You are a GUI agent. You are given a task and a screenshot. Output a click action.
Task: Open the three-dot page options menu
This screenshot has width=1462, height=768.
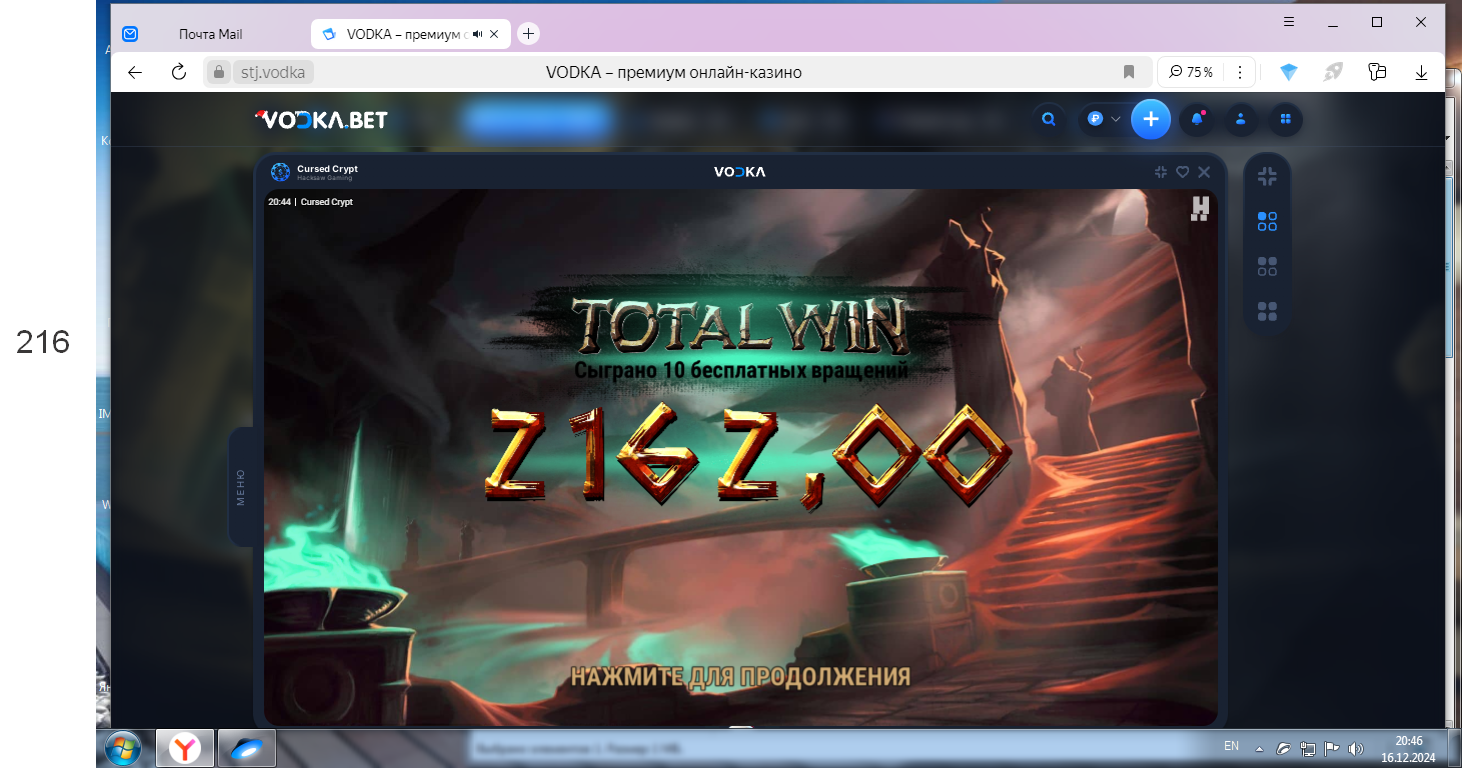coord(1240,72)
